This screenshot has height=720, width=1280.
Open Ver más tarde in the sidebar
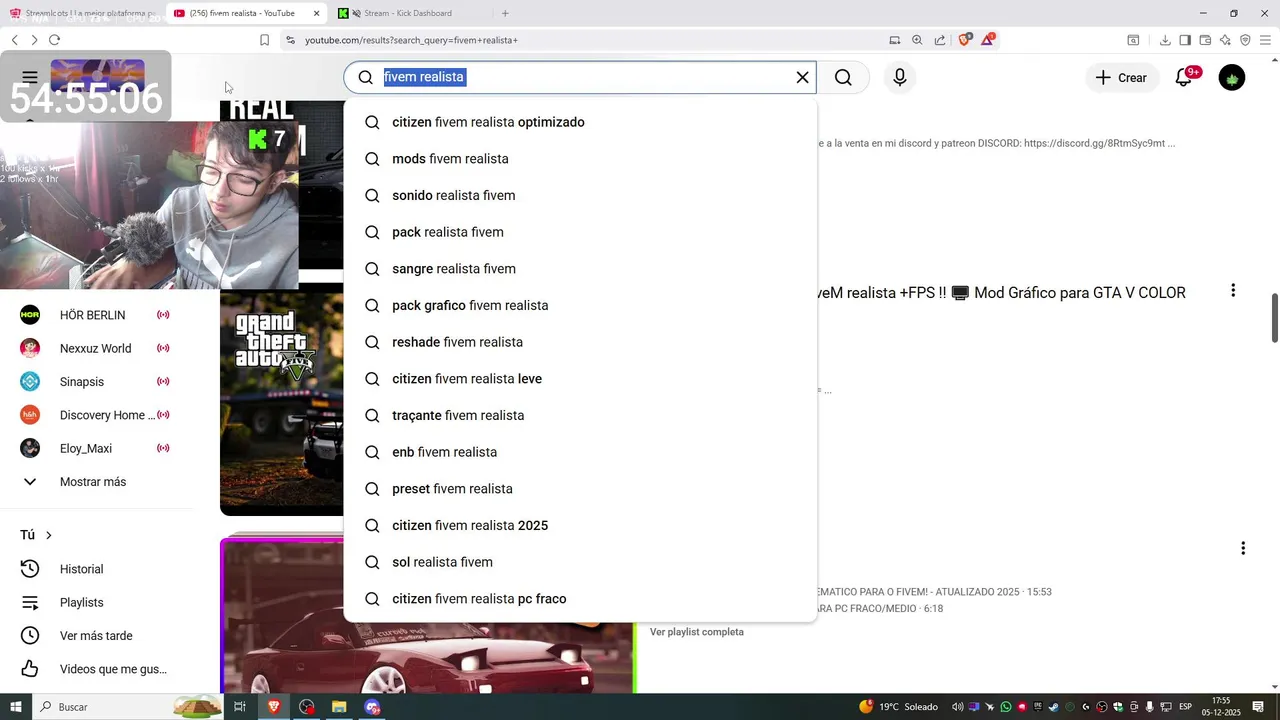[96, 636]
